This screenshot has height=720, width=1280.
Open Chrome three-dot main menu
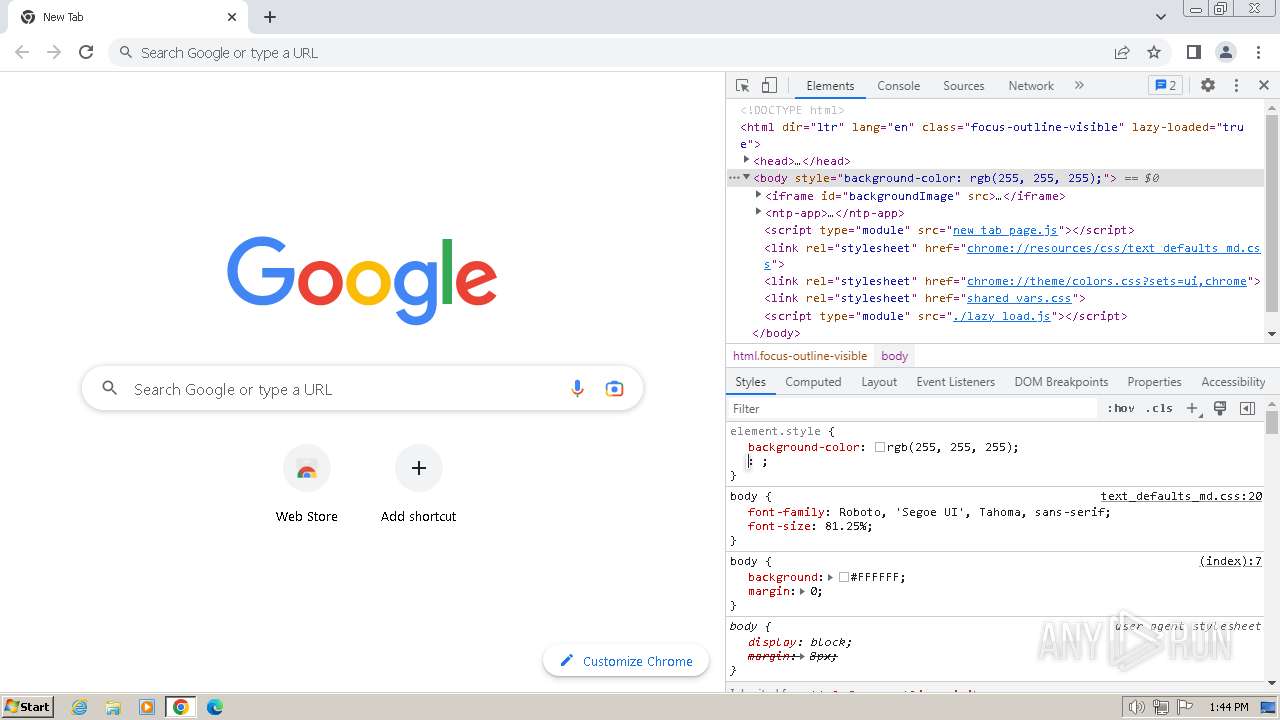[x=1258, y=53]
